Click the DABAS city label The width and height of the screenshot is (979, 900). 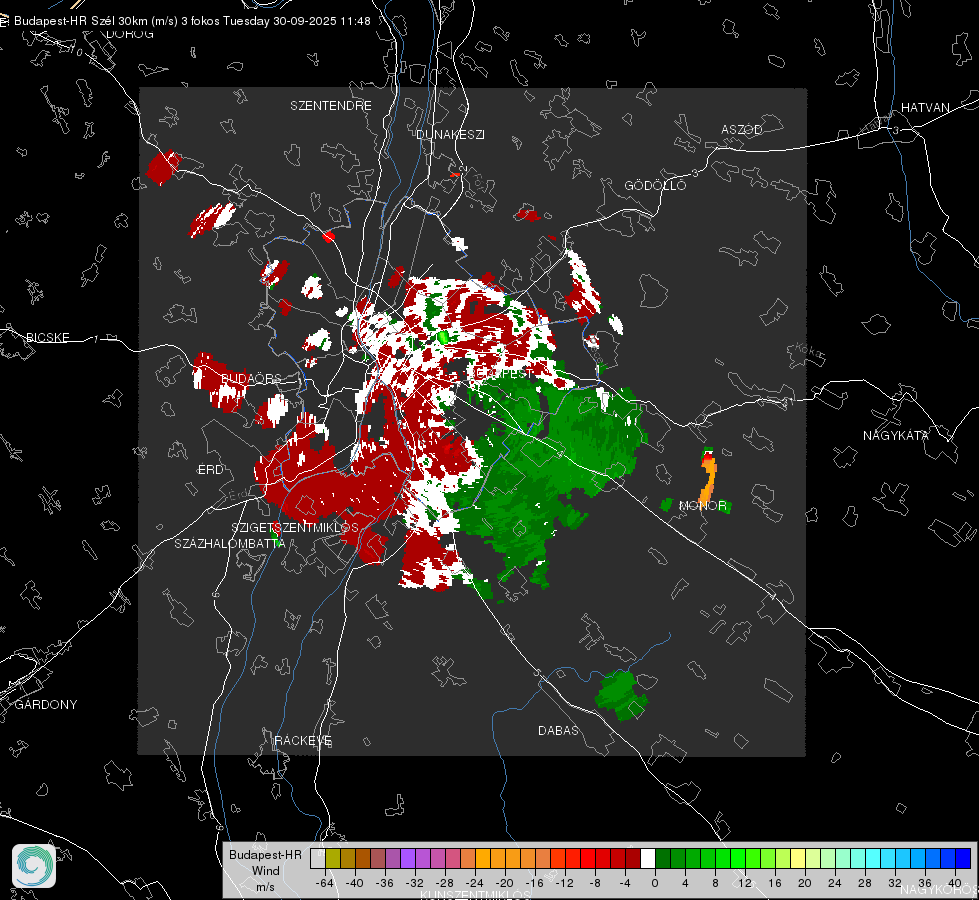tap(558, 730)
